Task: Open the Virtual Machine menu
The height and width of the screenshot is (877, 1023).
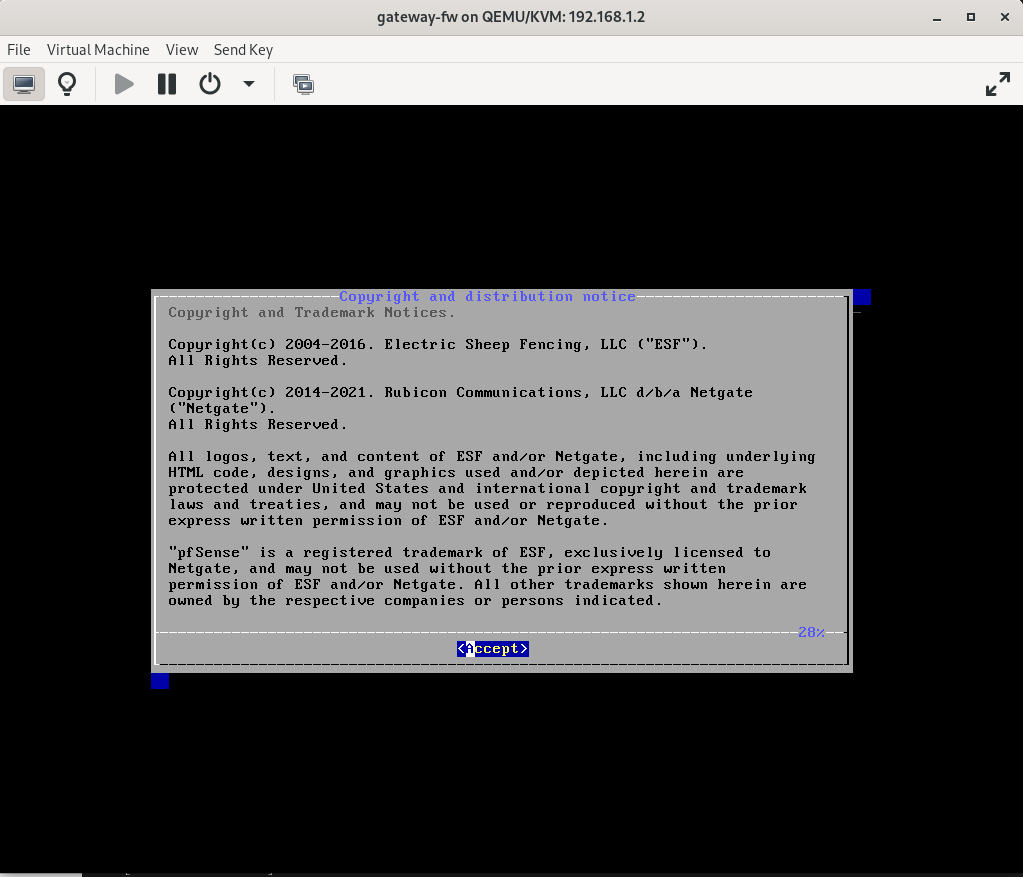Action: [x=98, y=50]
